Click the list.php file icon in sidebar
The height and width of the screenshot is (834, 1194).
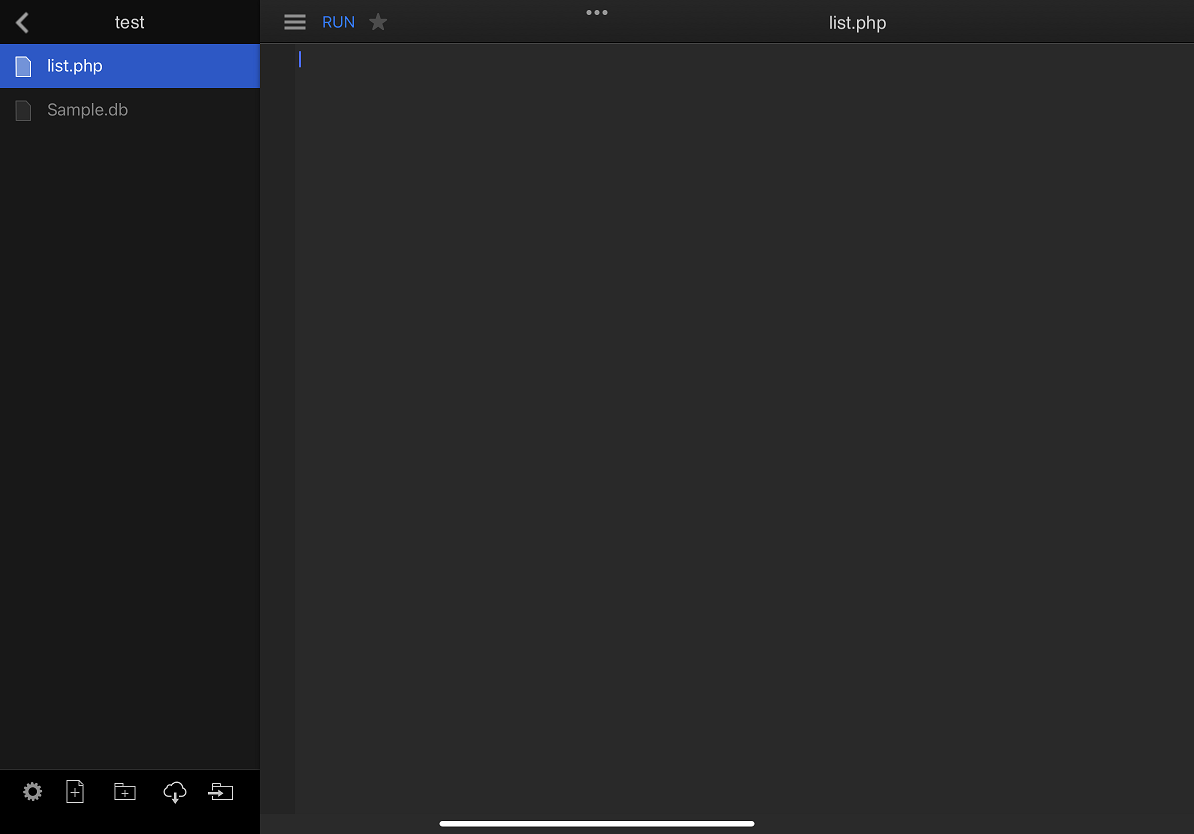(23, 66)
